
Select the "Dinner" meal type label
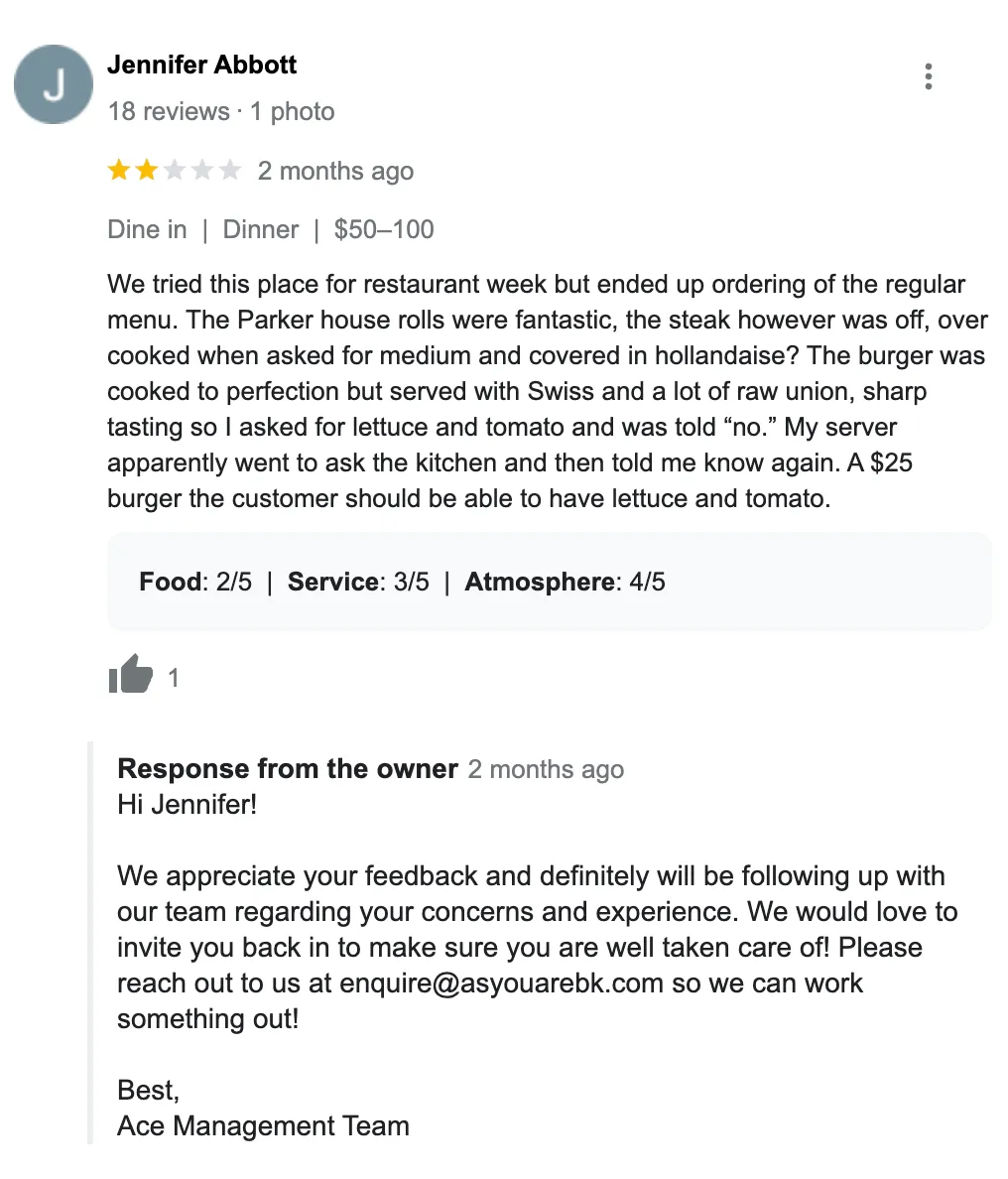(x=261, y=229)
